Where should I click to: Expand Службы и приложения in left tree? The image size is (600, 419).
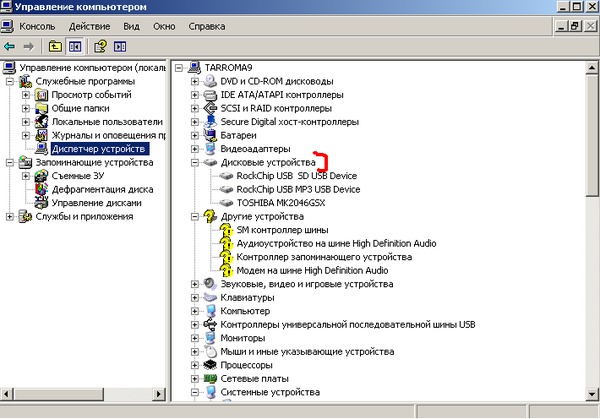tap(10, 216)
